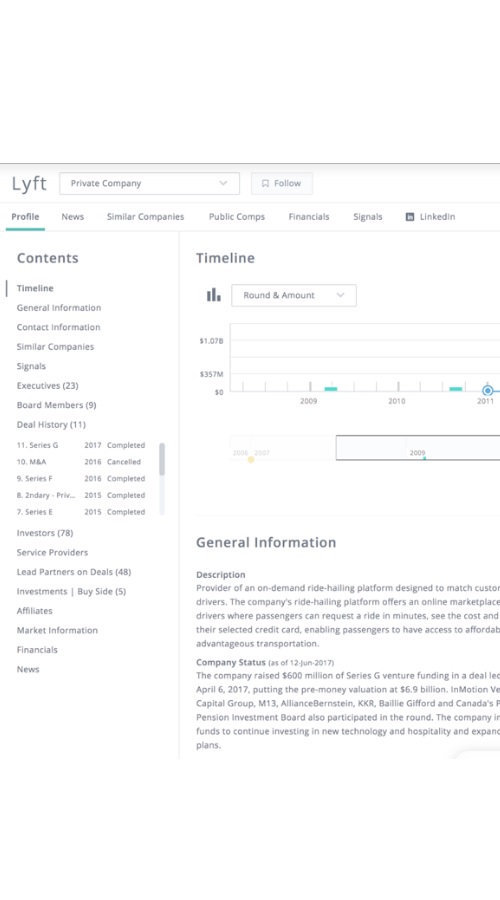
Task: Jump to Similar Companies in Contents
Action: (55, 347)
